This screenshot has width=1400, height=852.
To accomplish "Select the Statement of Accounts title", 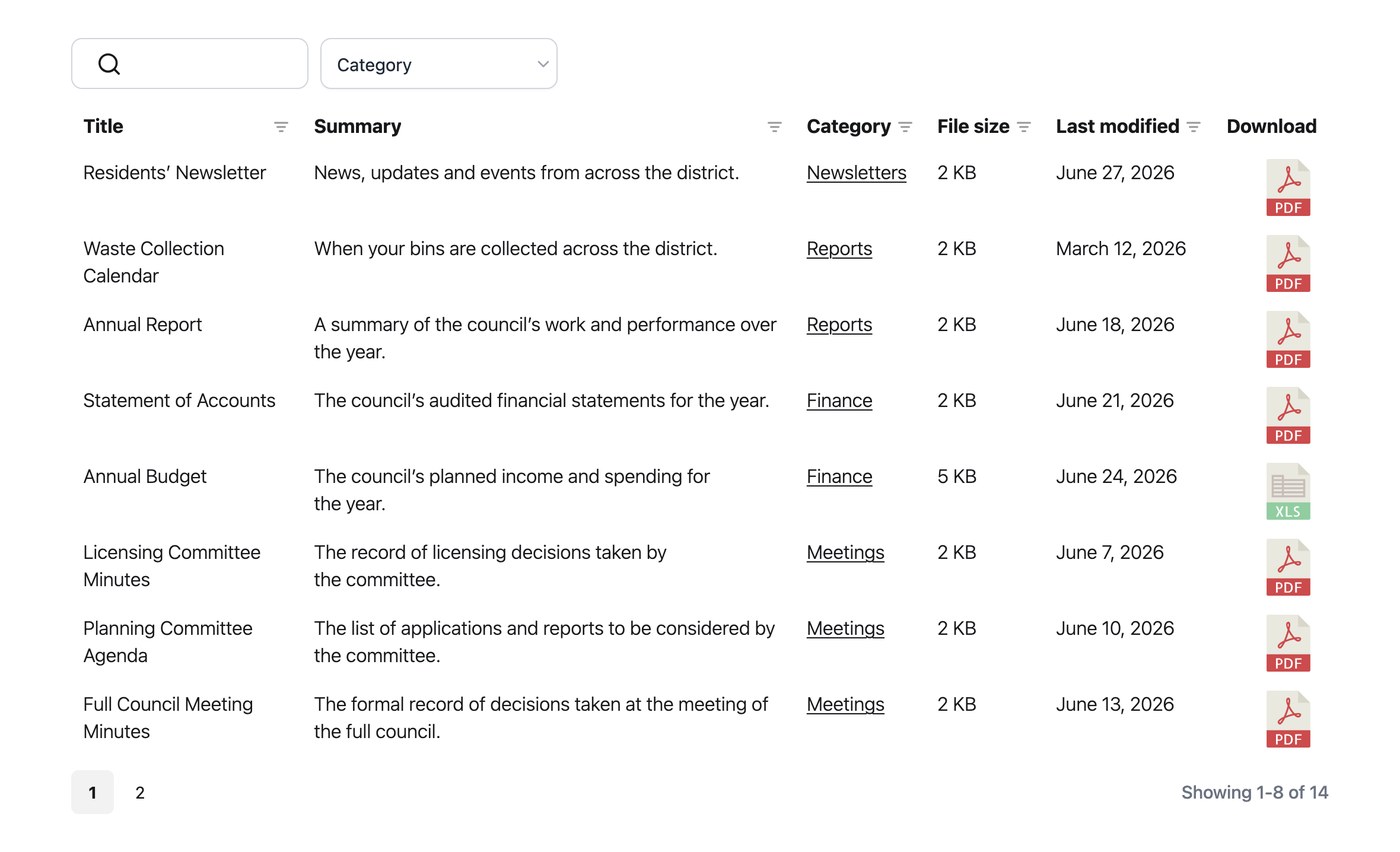I will 179,401.
